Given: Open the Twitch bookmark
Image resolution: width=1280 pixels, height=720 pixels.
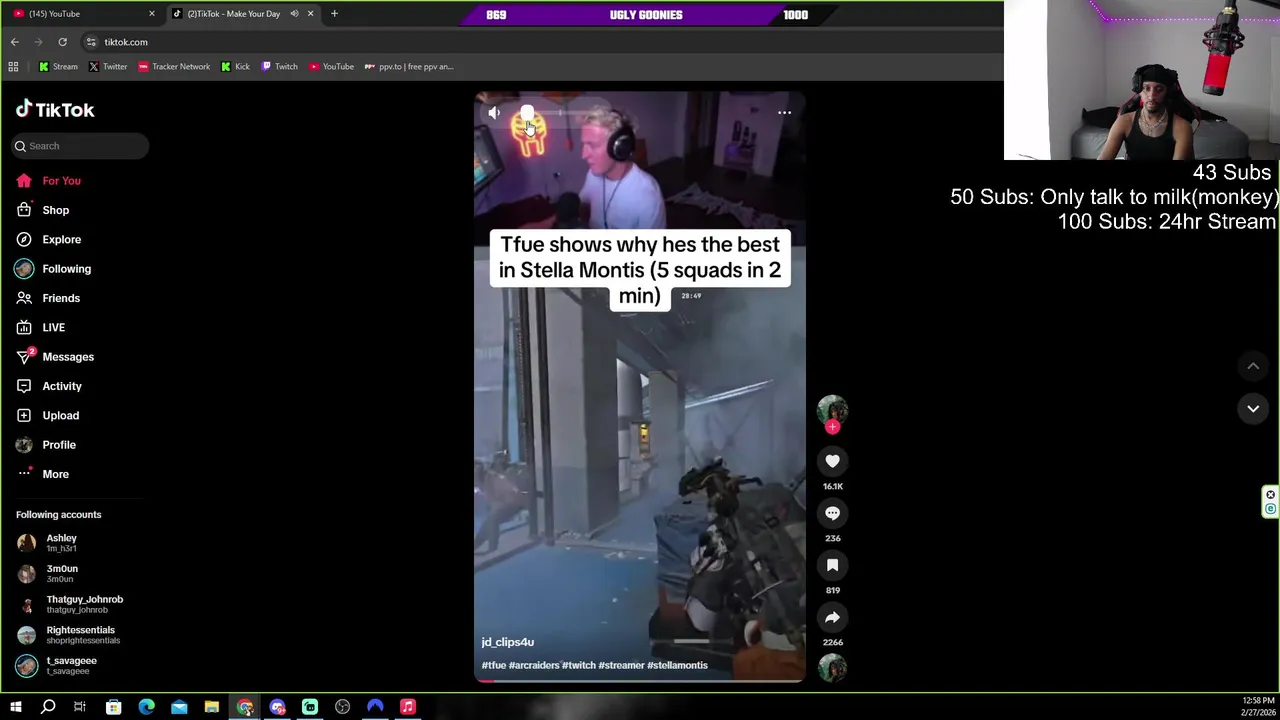Looking at the screenshot, I should pyautogui.click(x=279, y=67).
